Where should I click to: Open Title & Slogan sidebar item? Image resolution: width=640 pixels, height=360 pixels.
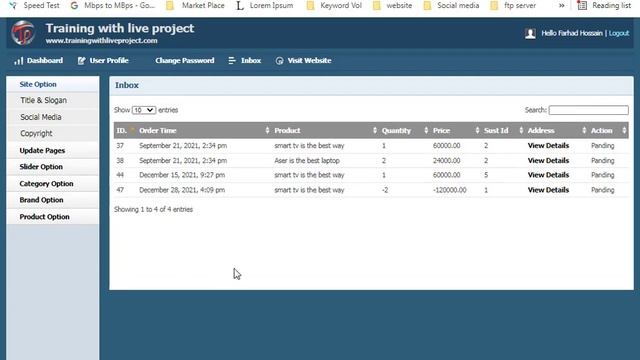point(53,100)
